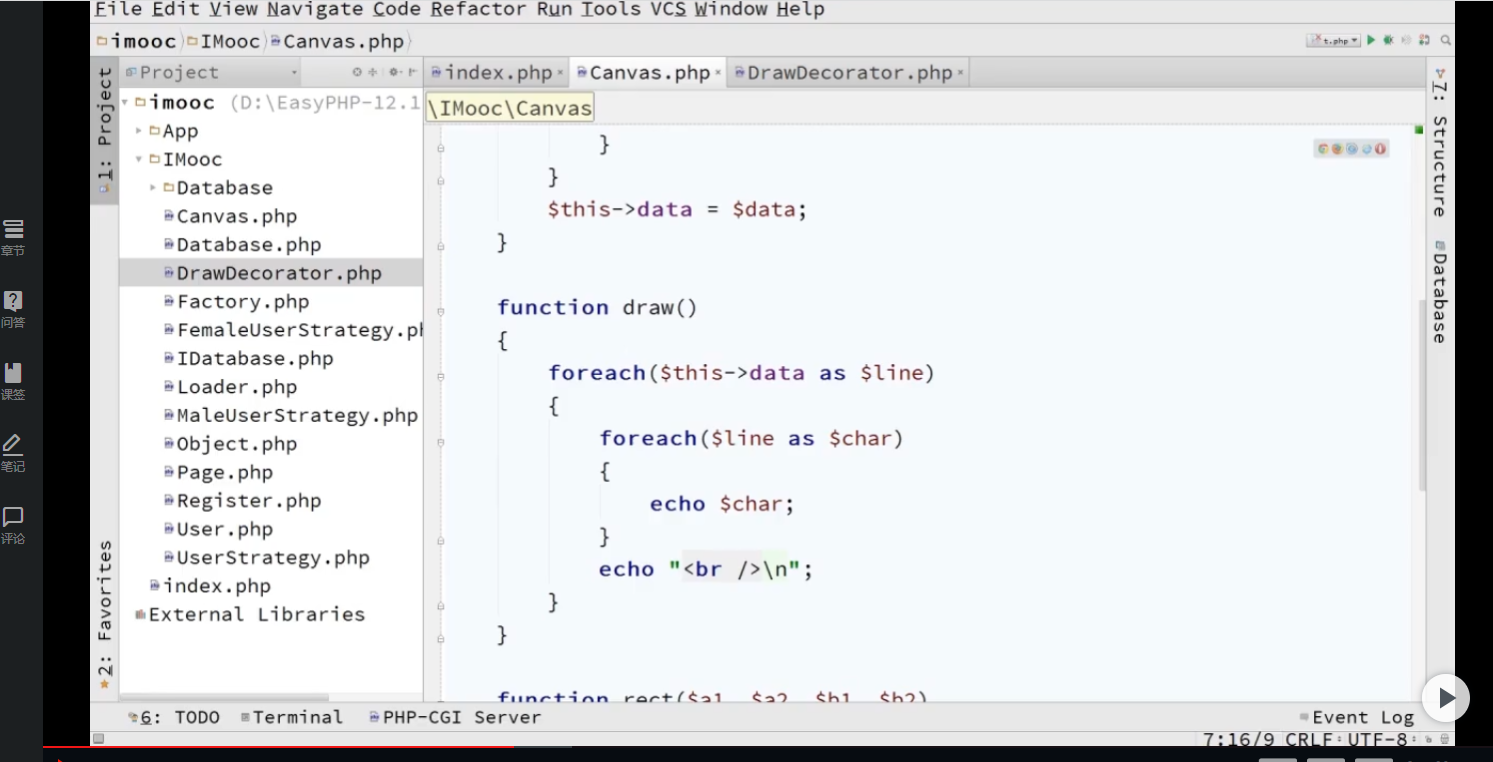Close the DrawDecorator.php editor tab
Viewport: 1493px width, 762px height.
tap(960, 73)
